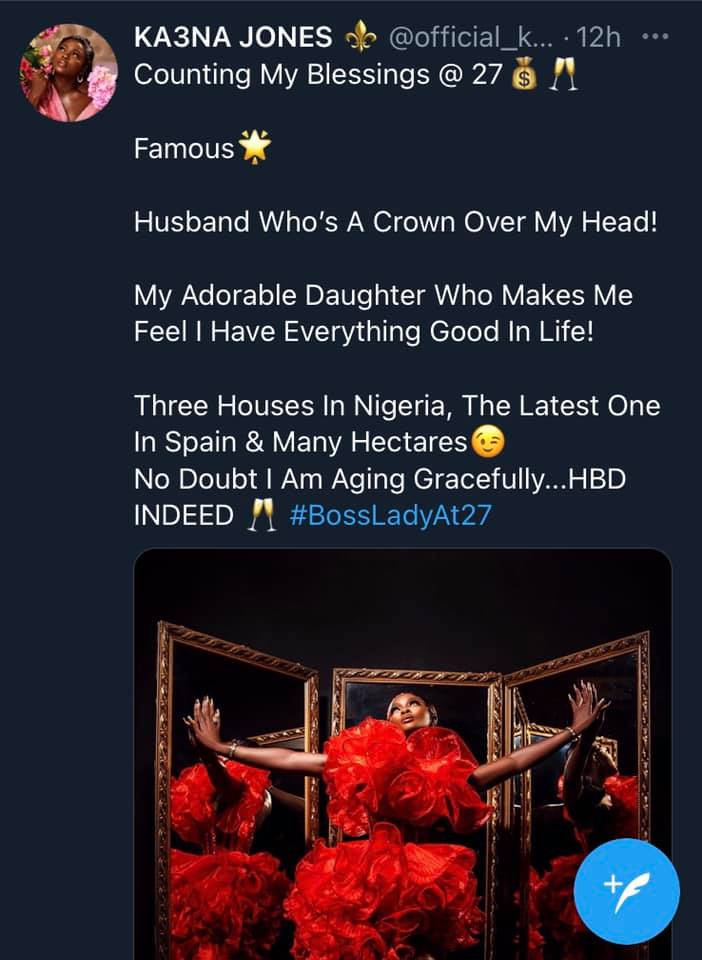The width and height of the screenshot is (702, 960).
Task: Click the 'No Doubt I Am Aging Gracefully' line
Action: pos(378,480)
